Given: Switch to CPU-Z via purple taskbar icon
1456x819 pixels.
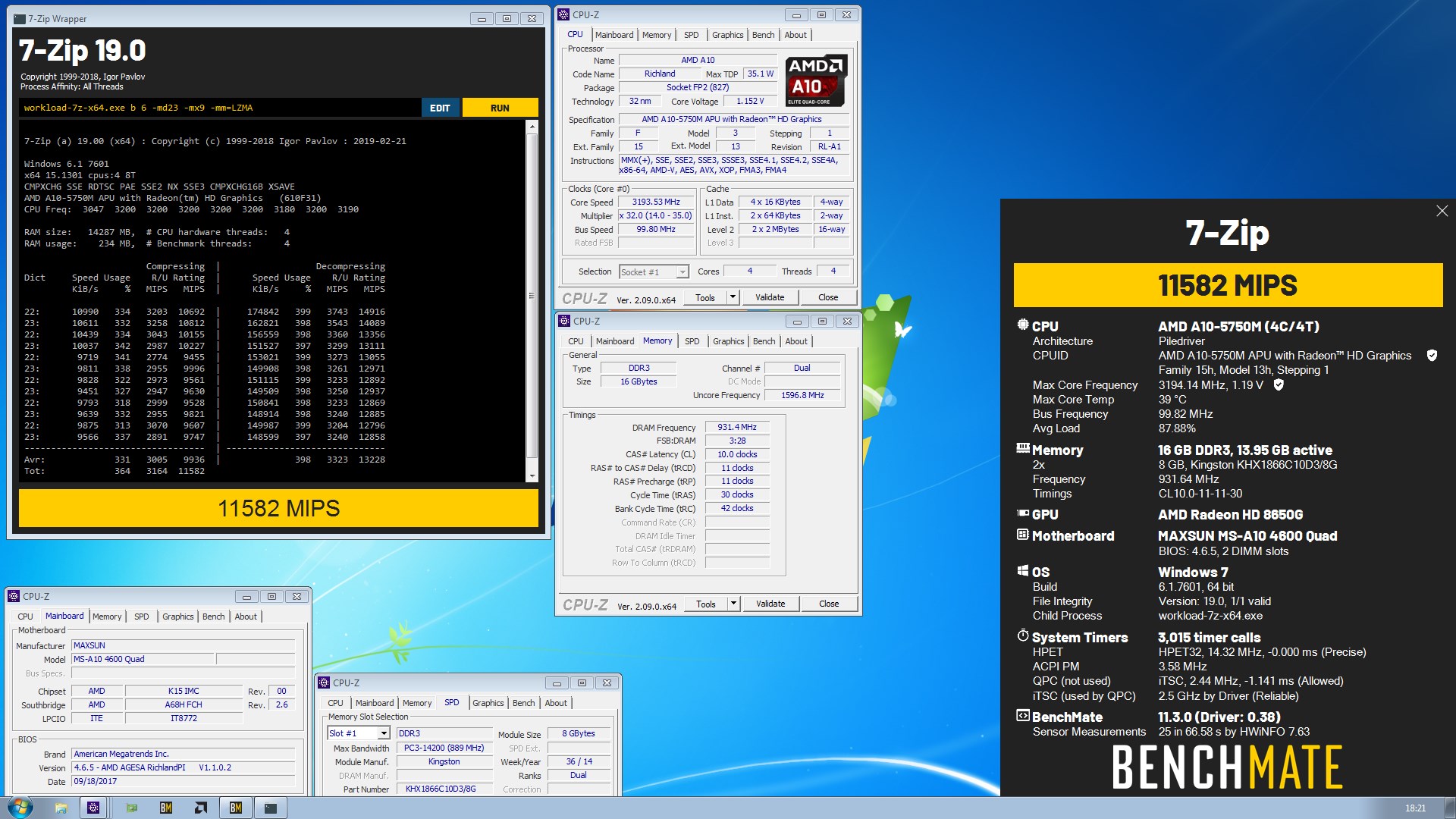Looking at the screenshot, I should point(93,808).
